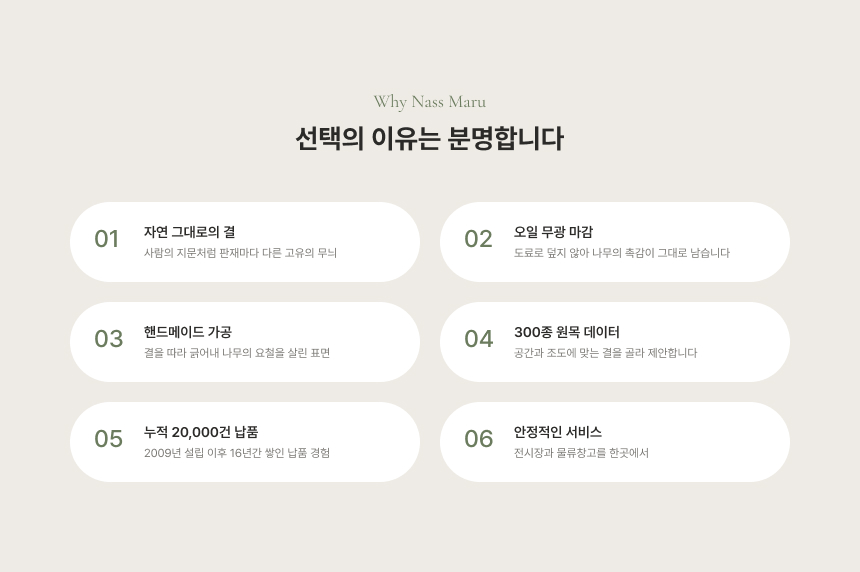Image resolution: width=860 pixels, height=572 pixels.
Task: Click description 전시장과 물류창고를 한곳에서
Action: pyautogui.click(x=581, y=453)
